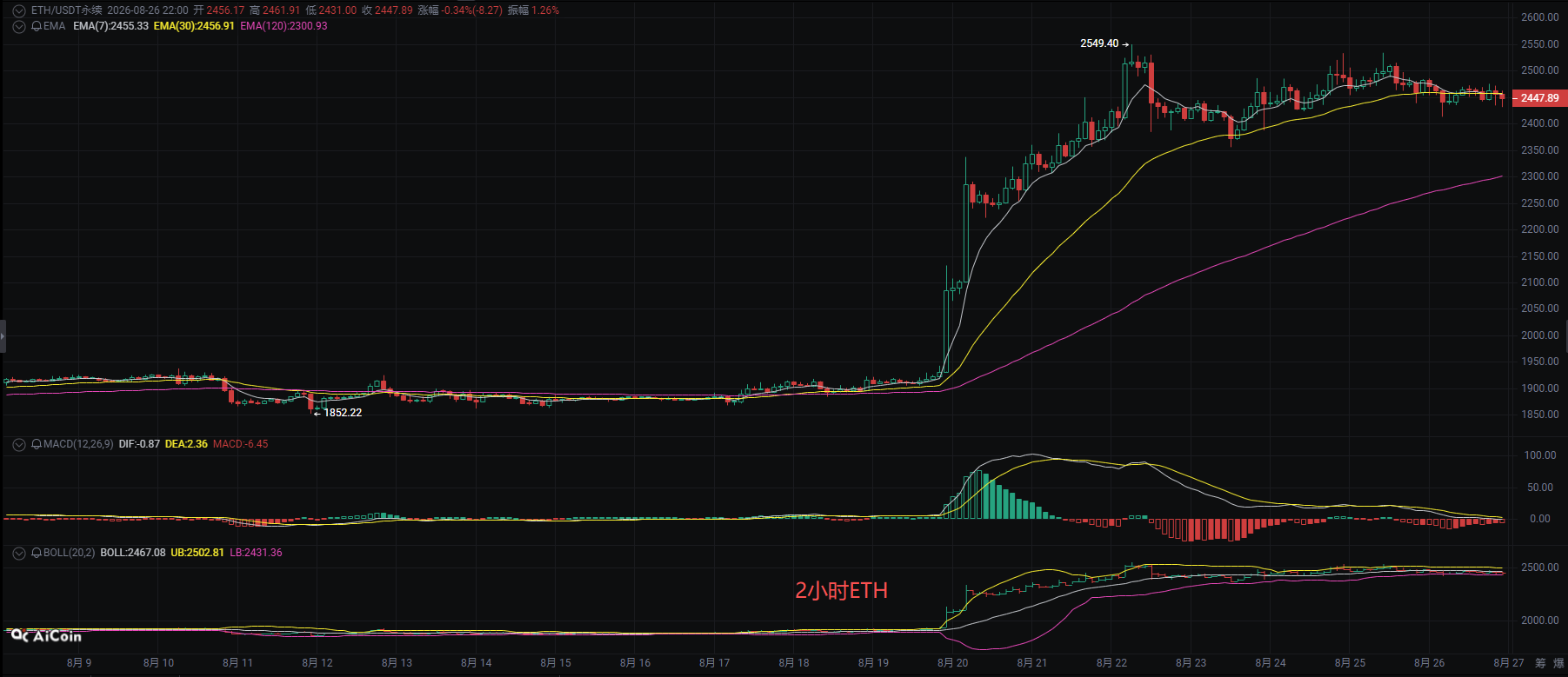Click the magenta EMA(120) value 2300.93
The width and height of the screenshot is (1568, 677).
pyautogui.click(x=284, y=26)
